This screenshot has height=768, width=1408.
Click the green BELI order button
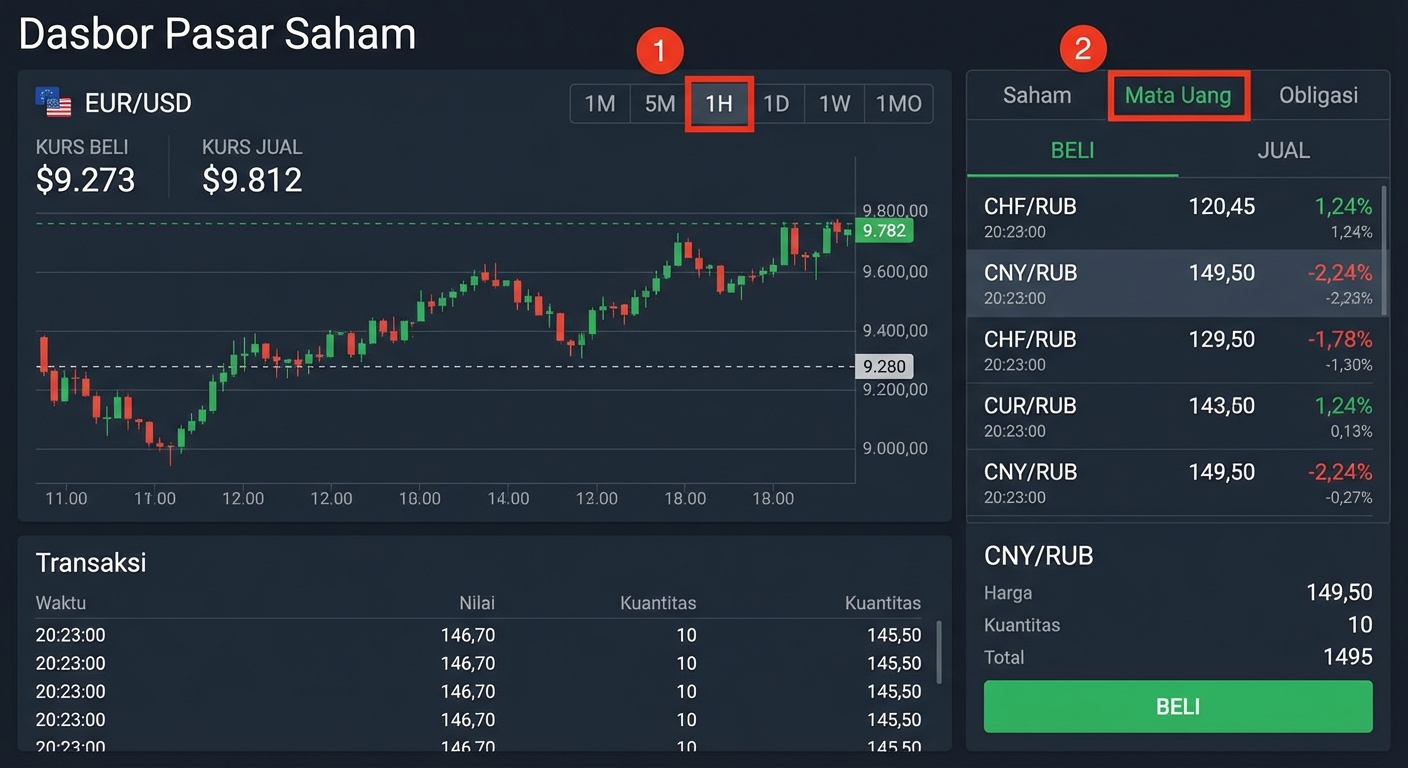[1178, 707]
